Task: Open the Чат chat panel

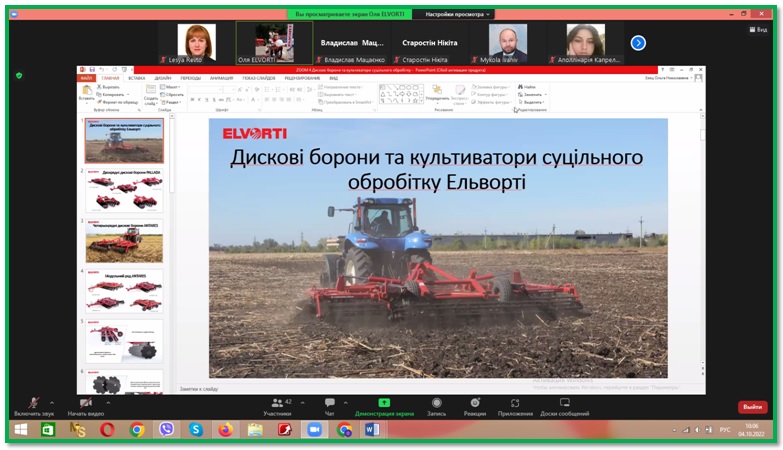Action: click(330, 407)
